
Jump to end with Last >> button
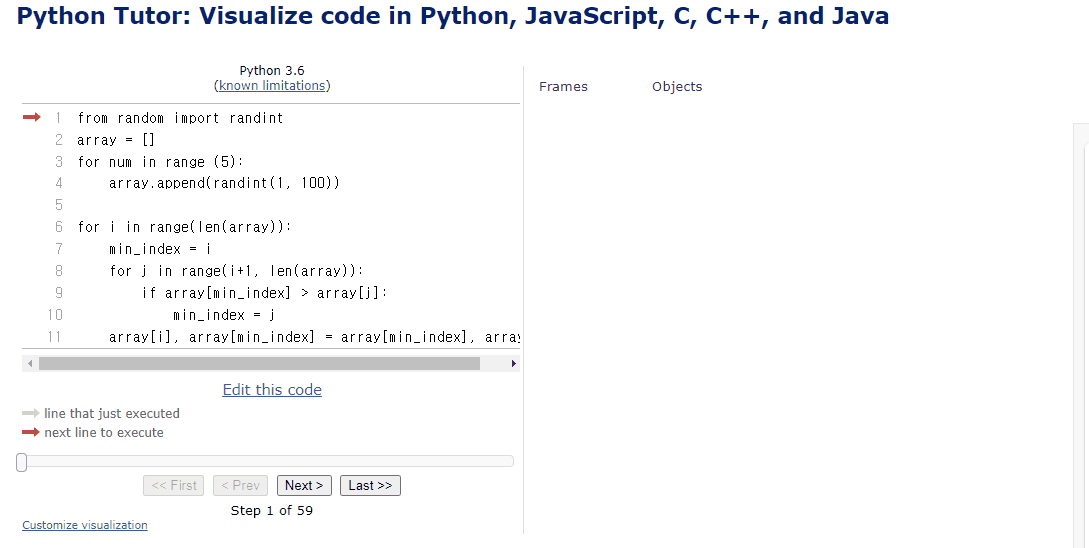point(370,485)
